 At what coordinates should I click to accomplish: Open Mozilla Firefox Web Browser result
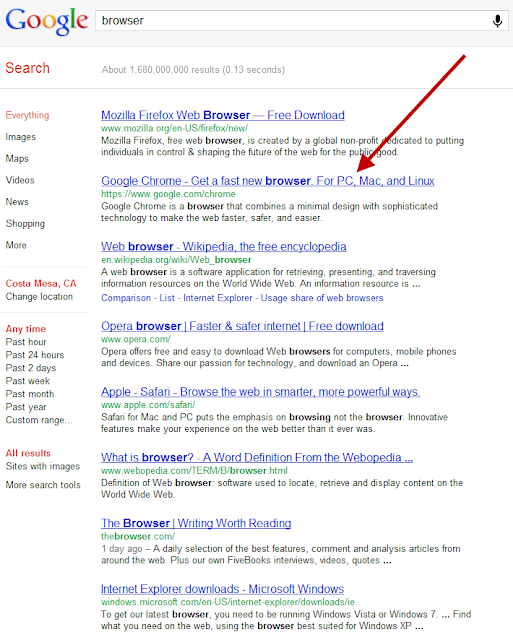pos(223,115)
